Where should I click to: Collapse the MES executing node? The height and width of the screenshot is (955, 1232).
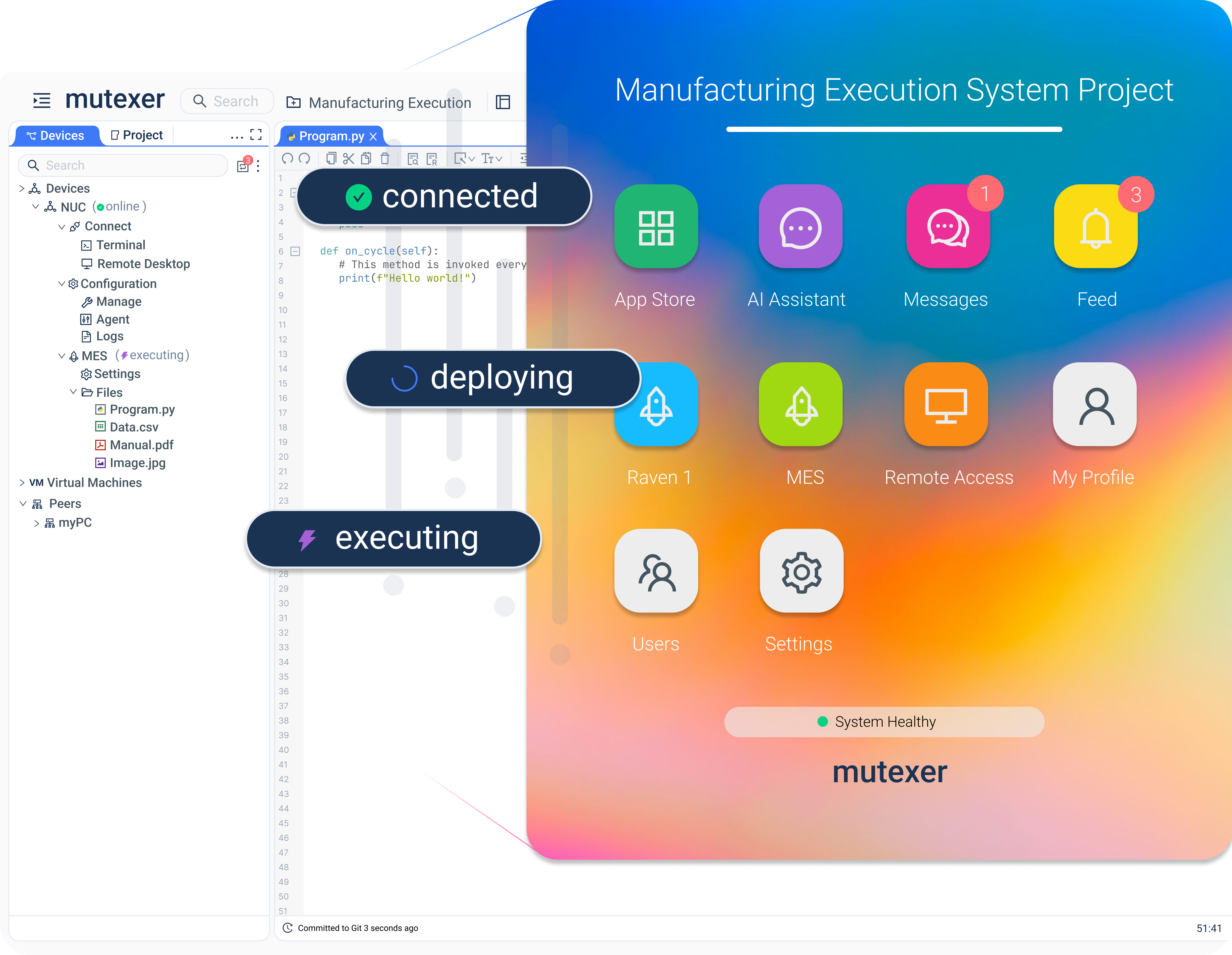61,356
